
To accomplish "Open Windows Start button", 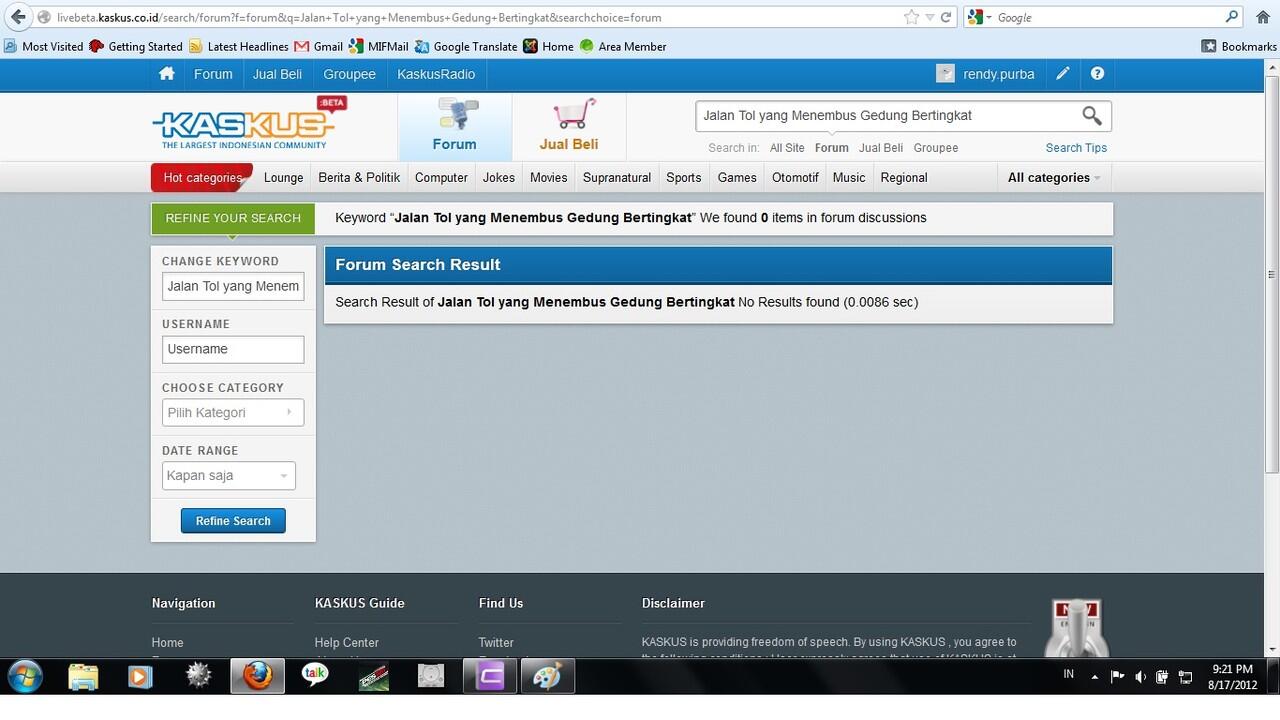I will coord(24,677).
